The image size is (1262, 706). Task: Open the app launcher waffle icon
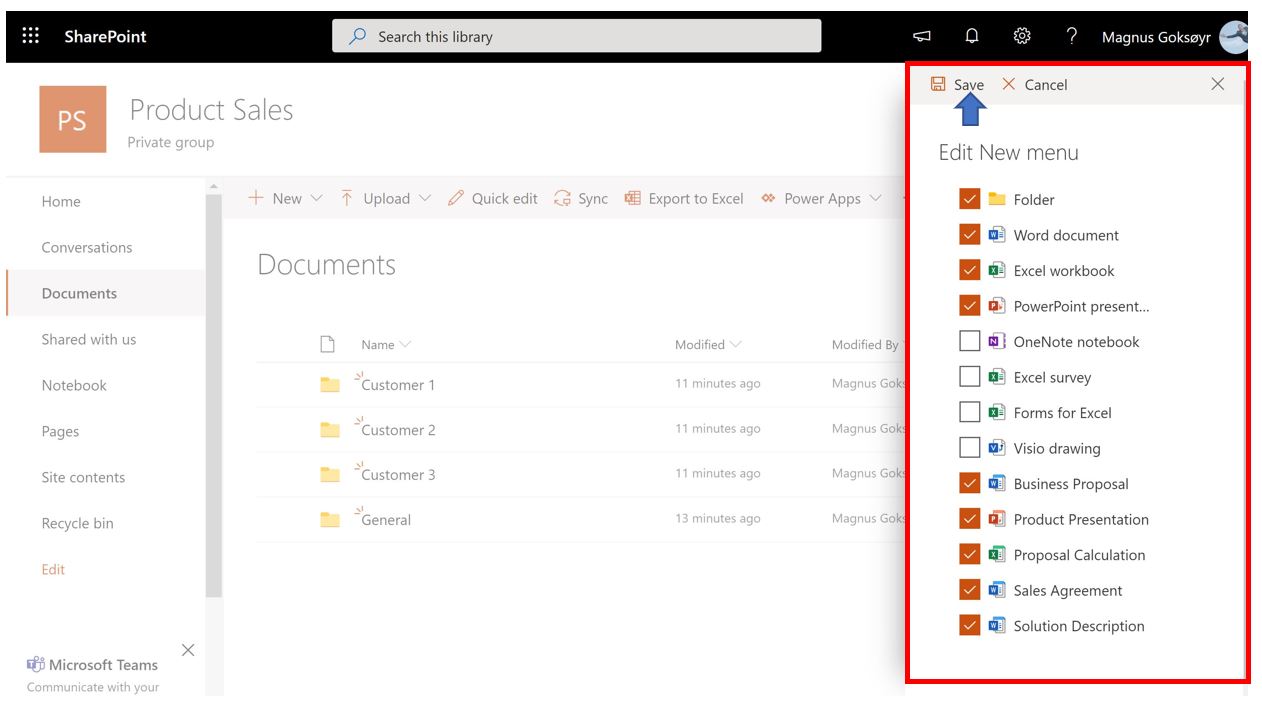click(x=30, y=36)
